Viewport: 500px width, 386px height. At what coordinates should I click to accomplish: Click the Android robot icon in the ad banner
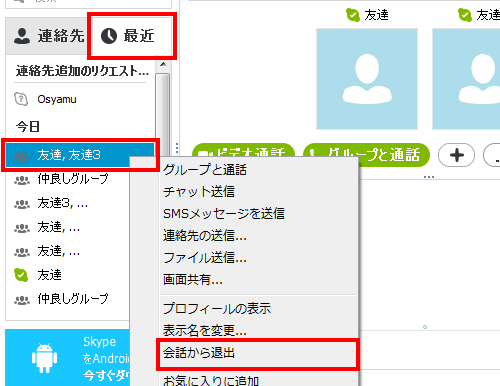coord(44,358)
